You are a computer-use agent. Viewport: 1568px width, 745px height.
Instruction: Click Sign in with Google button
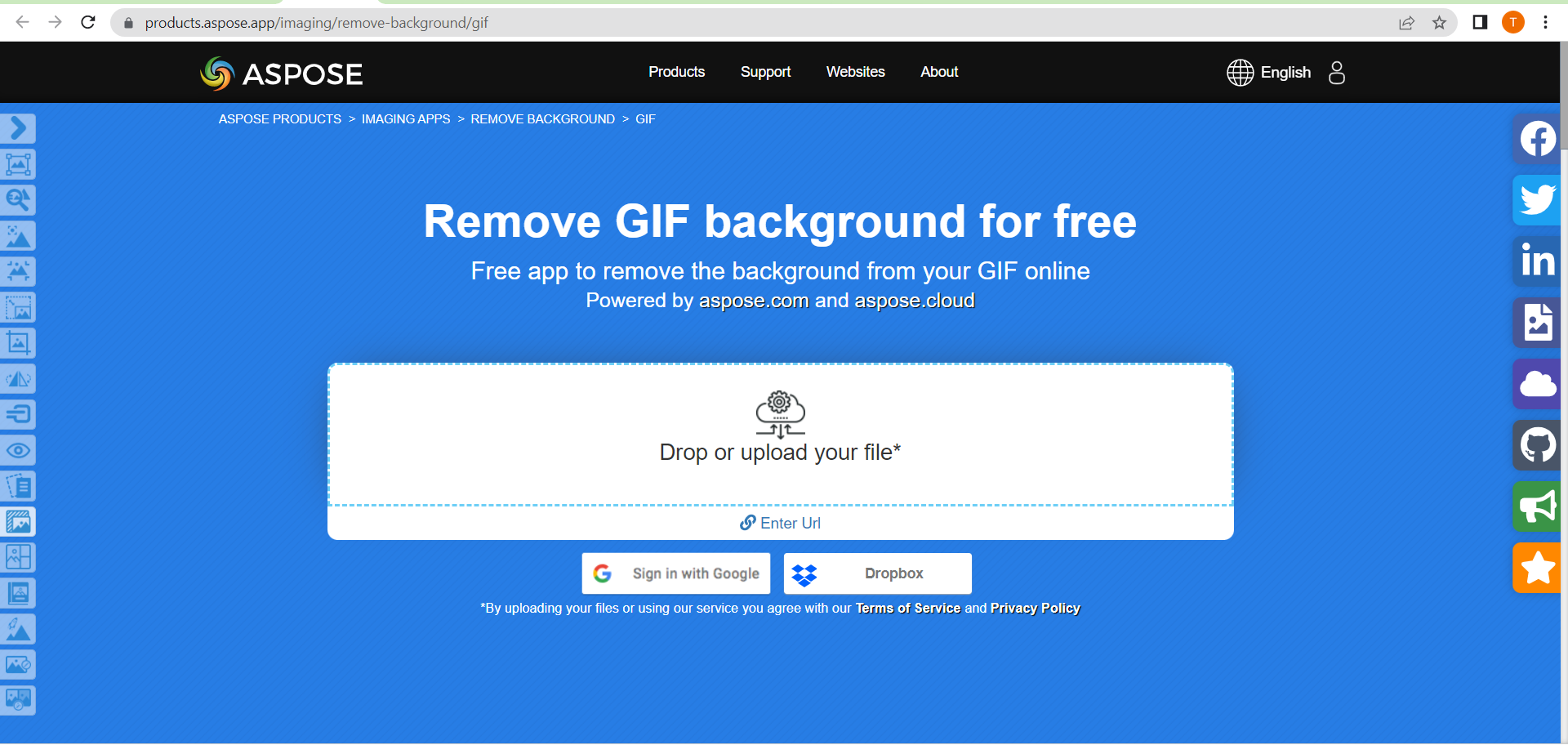676,573
